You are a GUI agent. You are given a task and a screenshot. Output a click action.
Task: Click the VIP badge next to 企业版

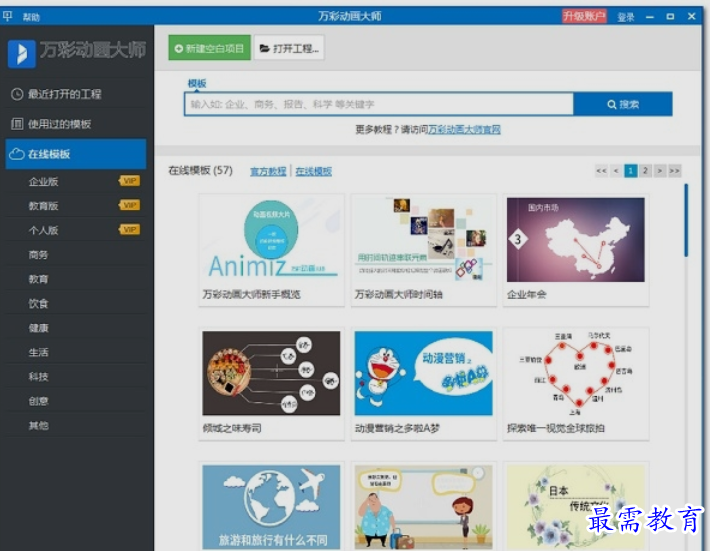click(130, 181)
